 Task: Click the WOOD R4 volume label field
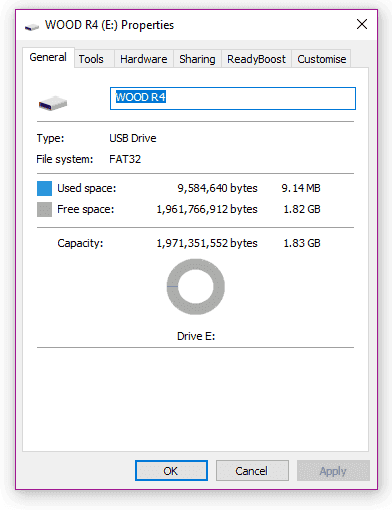pyautogui.click(x=233, y=98)
